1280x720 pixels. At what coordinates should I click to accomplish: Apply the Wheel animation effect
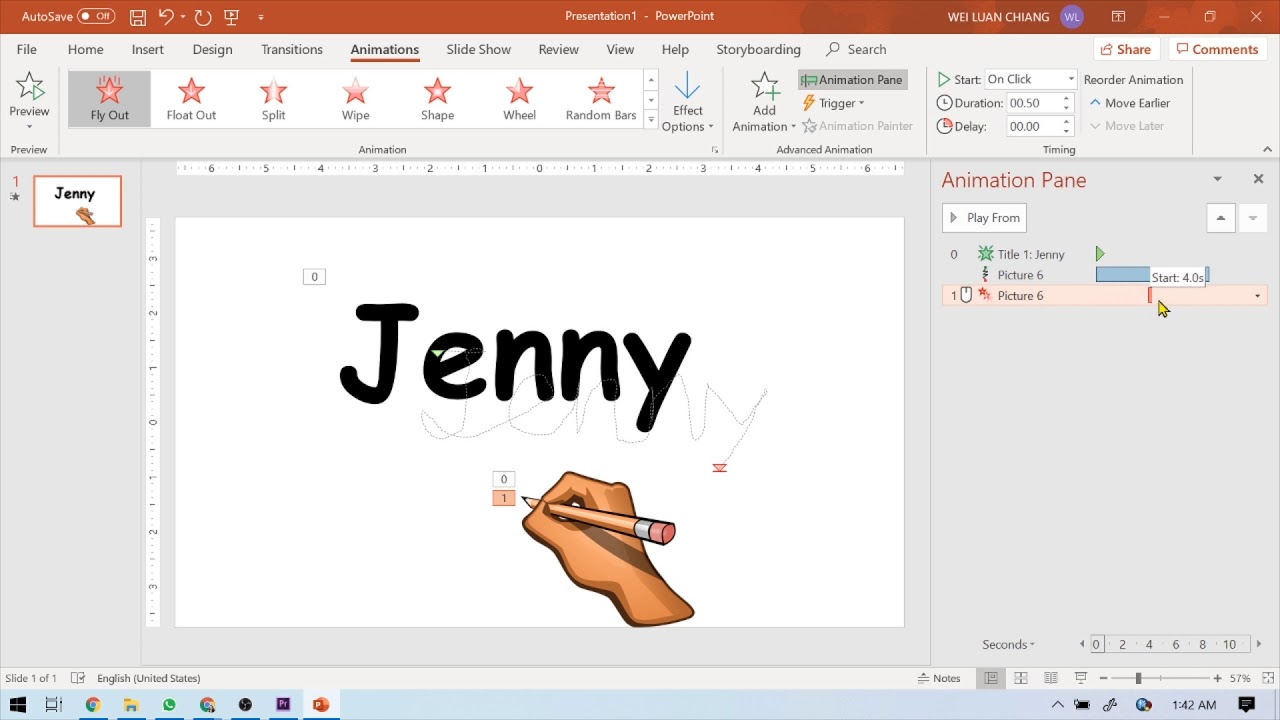point(519,98)
